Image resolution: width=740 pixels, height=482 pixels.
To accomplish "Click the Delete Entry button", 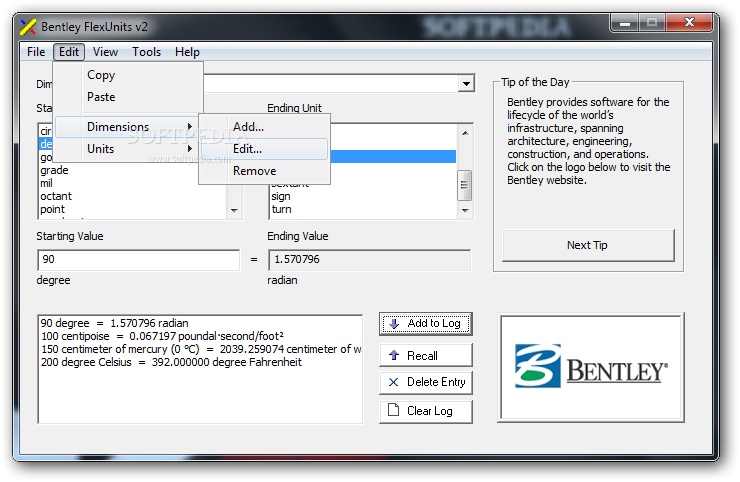I will coord(425,382).
